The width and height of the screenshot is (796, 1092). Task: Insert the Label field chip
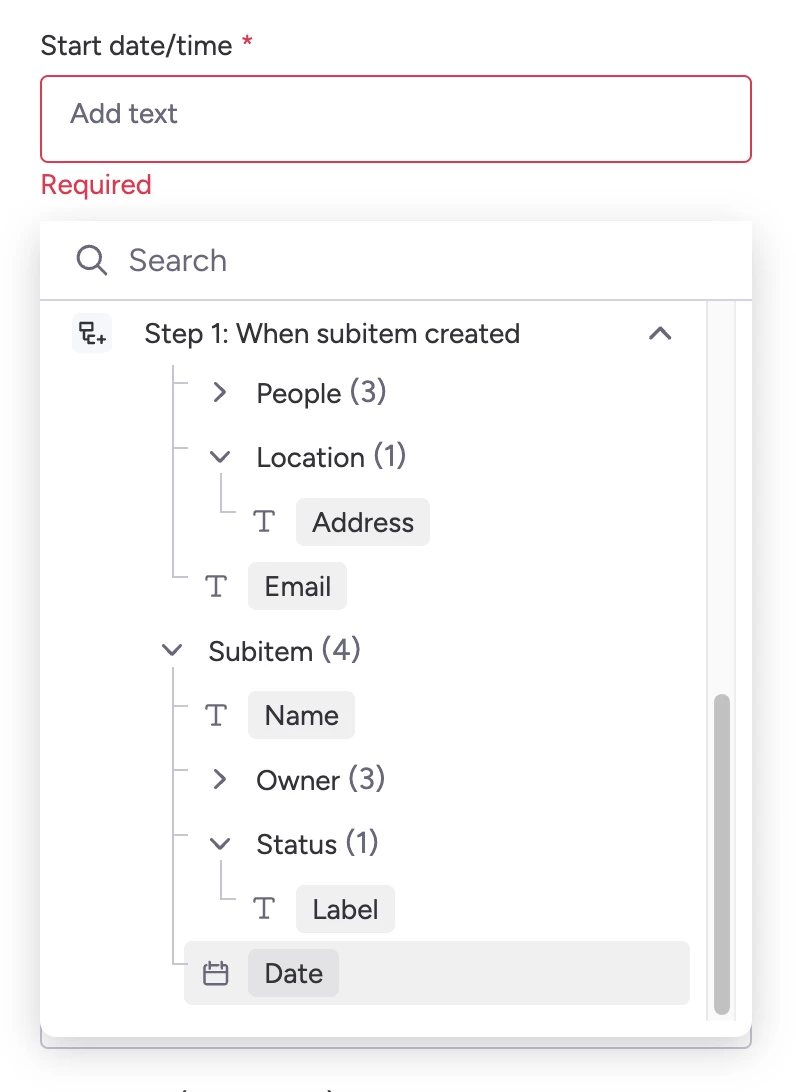[x=345, y=909]
